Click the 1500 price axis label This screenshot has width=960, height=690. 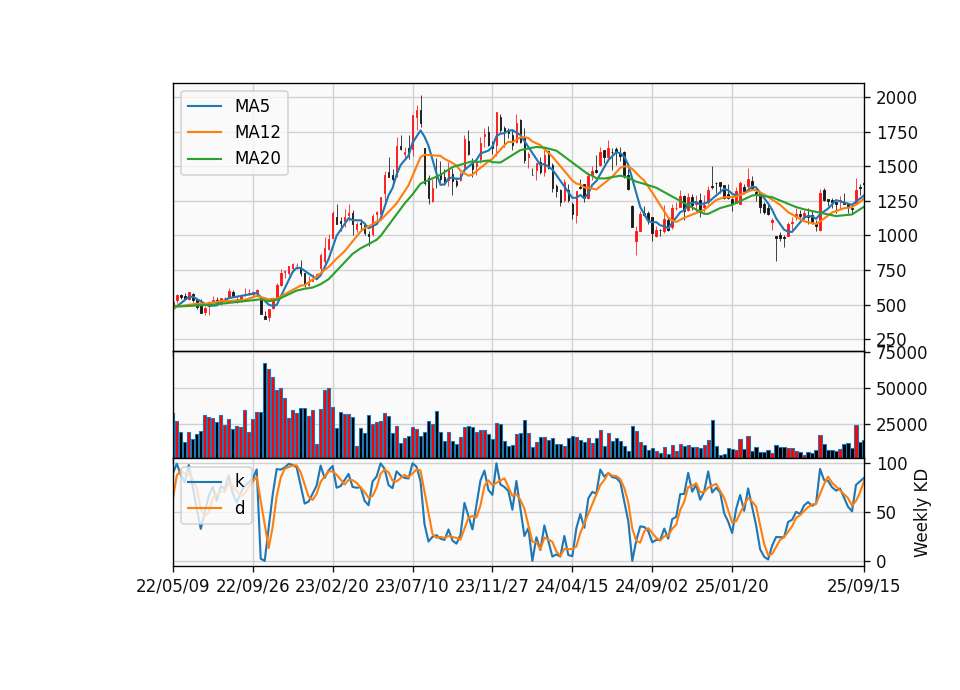click(x=897, y=167)
